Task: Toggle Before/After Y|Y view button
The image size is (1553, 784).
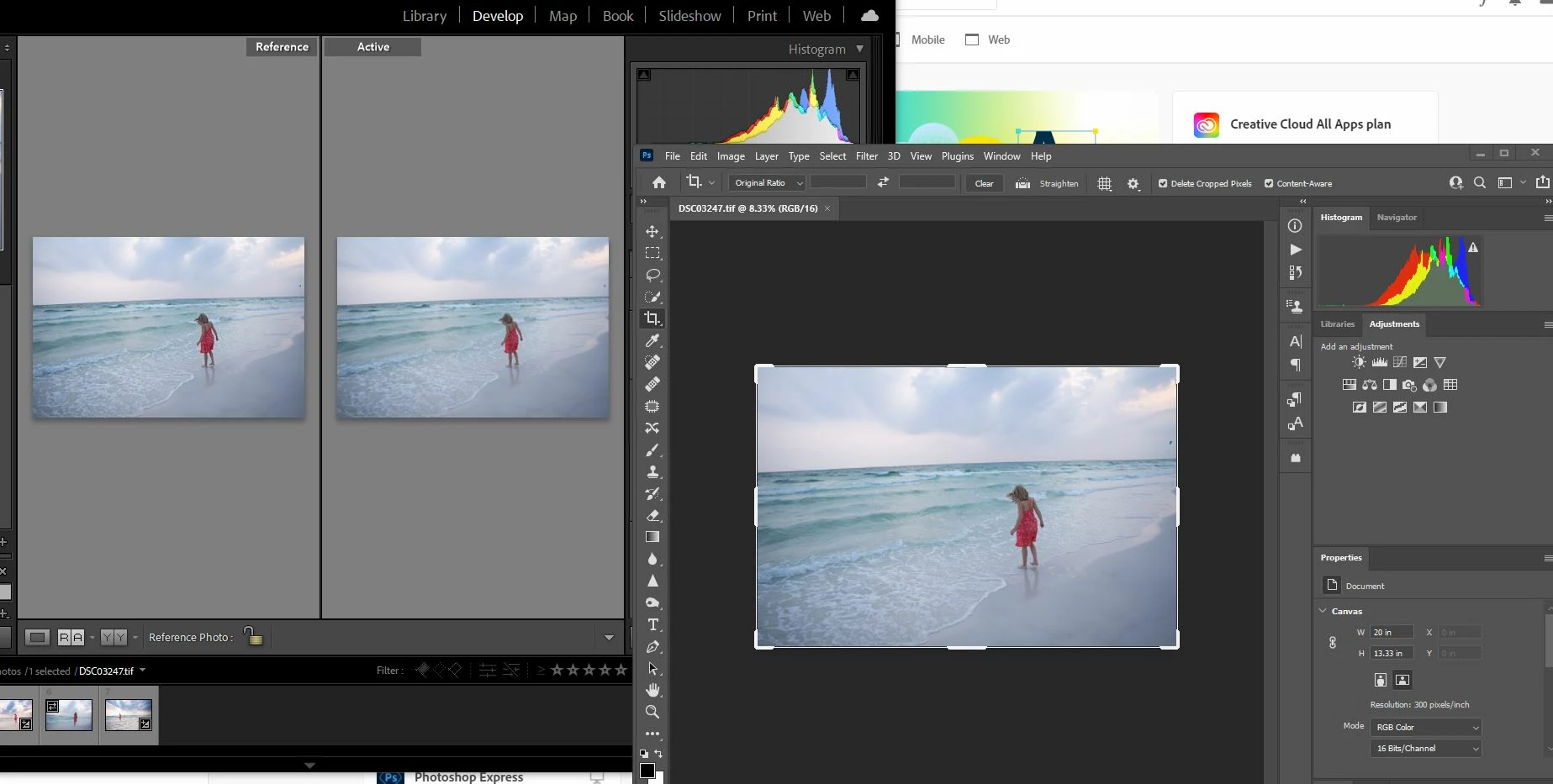Action: click(114, 637)
